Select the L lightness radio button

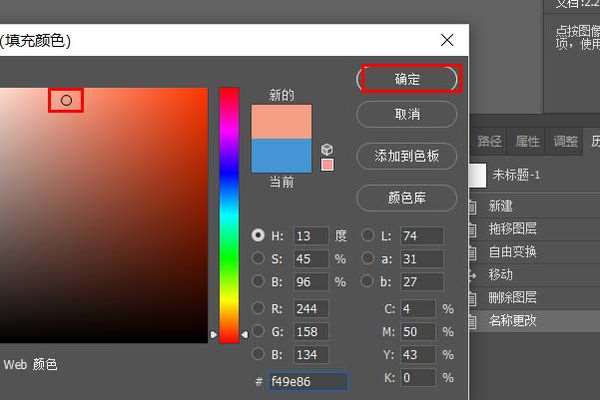coord(368,235)
